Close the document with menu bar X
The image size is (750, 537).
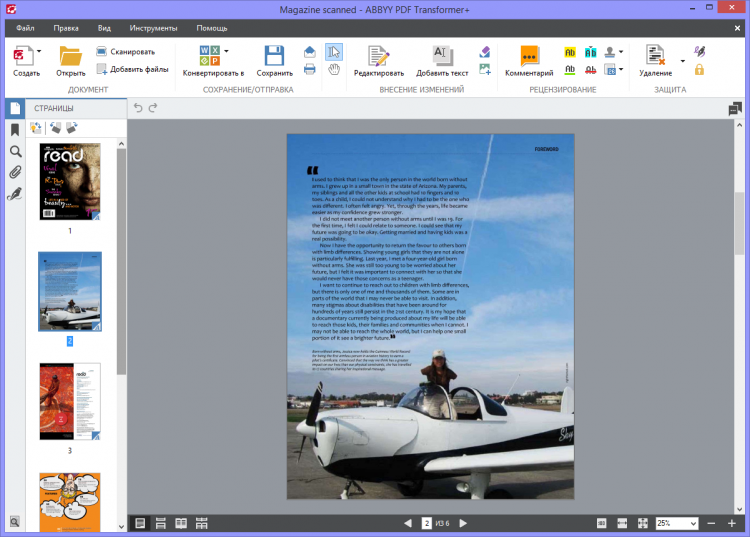click(737, 28)
